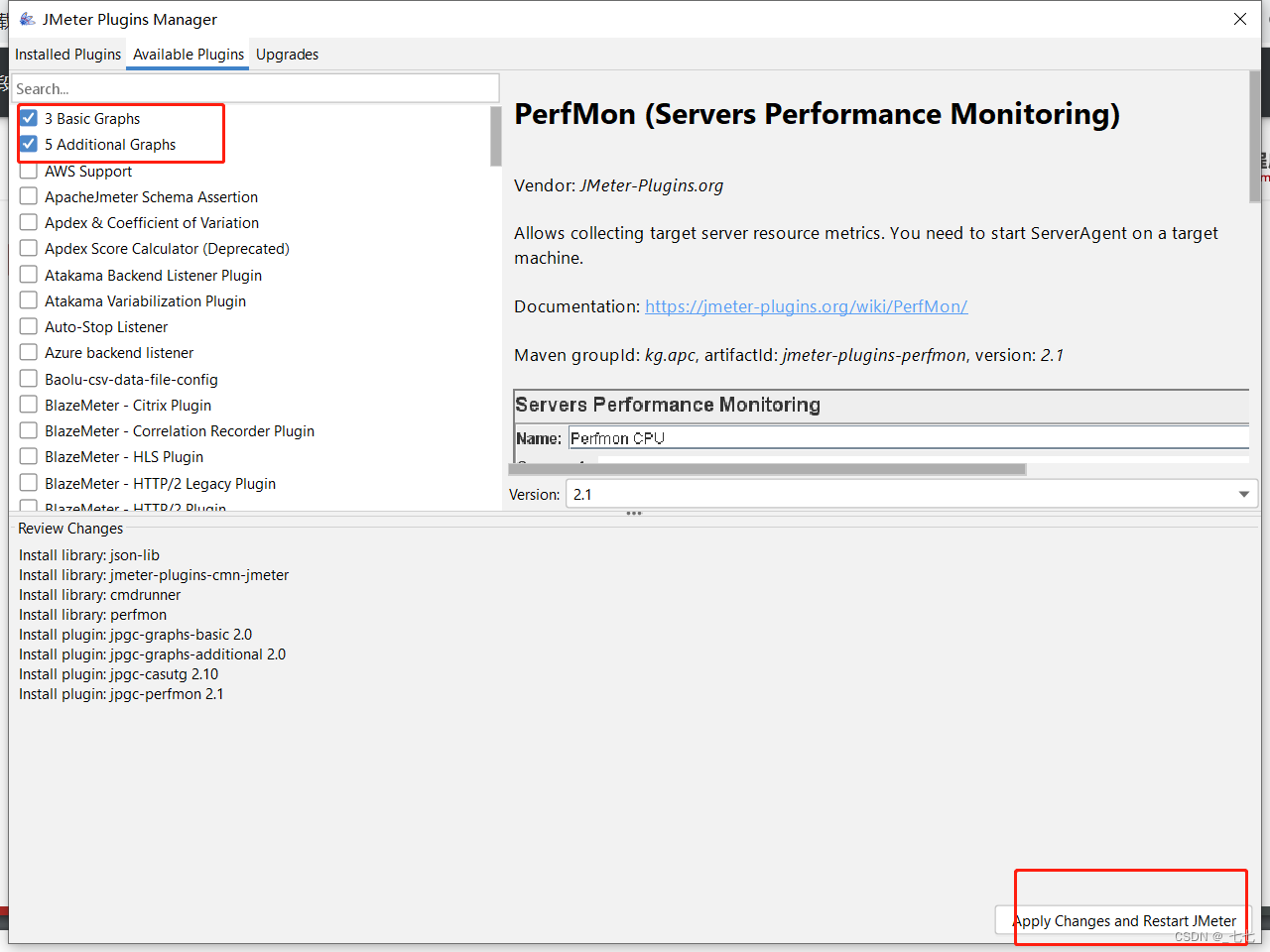
Task: Click the plugin list vertical scrollbar thumb
Action: [496, 136]
